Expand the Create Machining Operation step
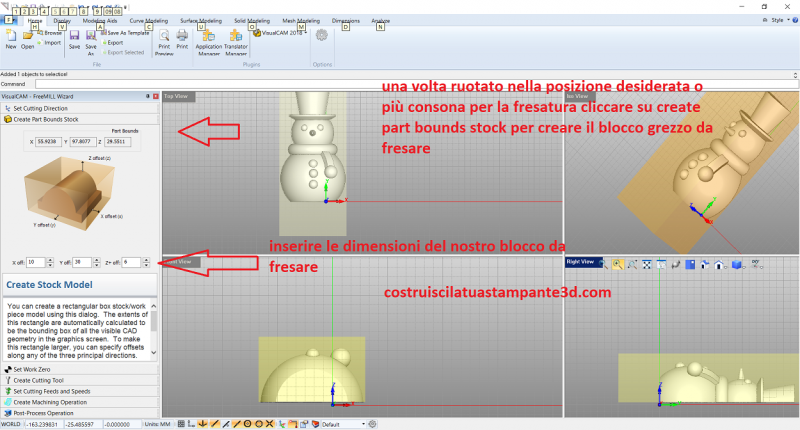 [x=80, y=402]
